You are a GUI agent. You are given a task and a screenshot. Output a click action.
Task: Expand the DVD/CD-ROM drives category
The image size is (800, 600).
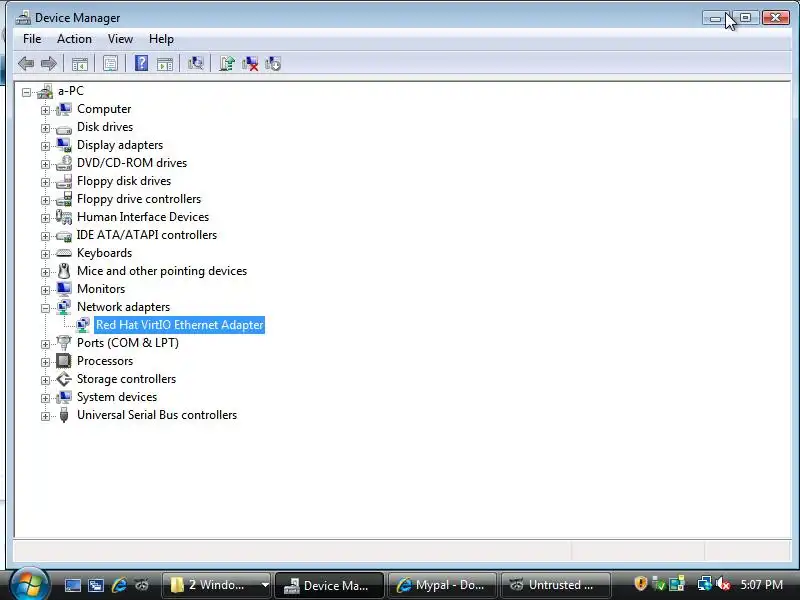point(45,164)
